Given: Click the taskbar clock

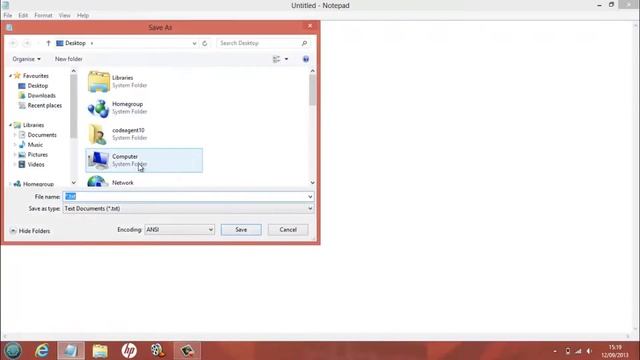Looking at the screenshot, I should [x=615, y=351].
